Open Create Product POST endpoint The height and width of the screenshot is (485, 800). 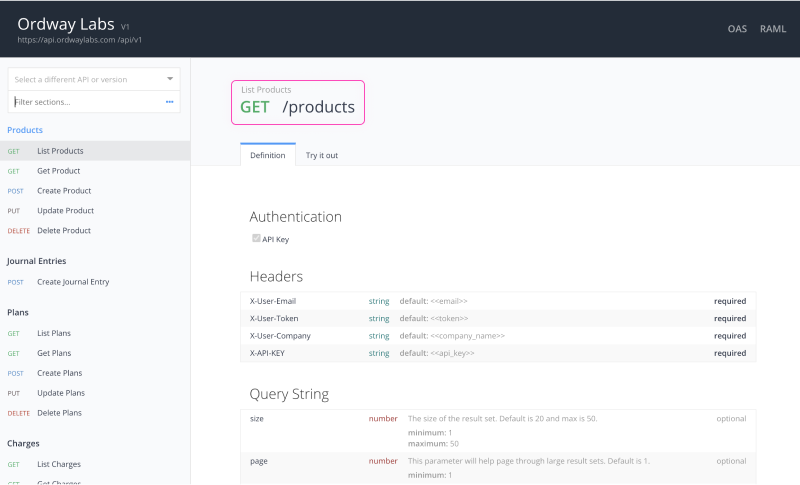[63, 191]
